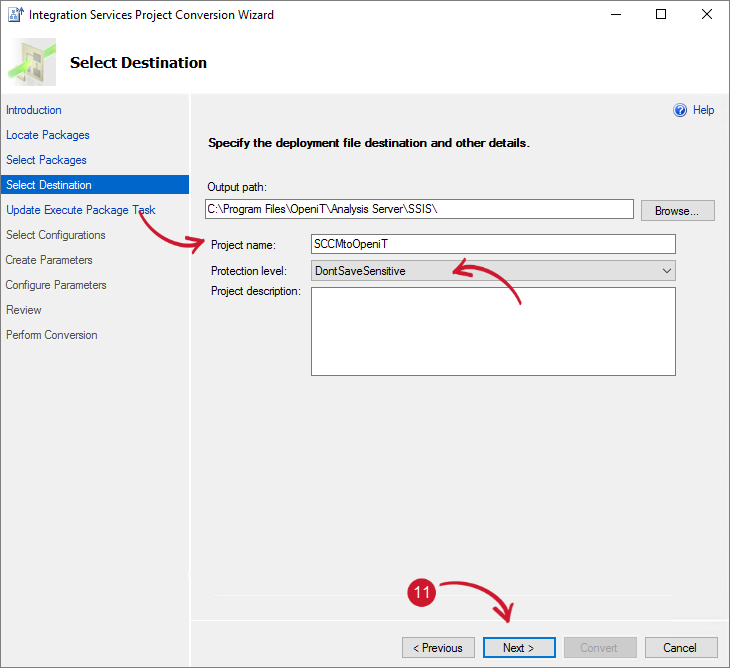Click the Cancel button
Screen dimensions: 730x668
point(681,648)
